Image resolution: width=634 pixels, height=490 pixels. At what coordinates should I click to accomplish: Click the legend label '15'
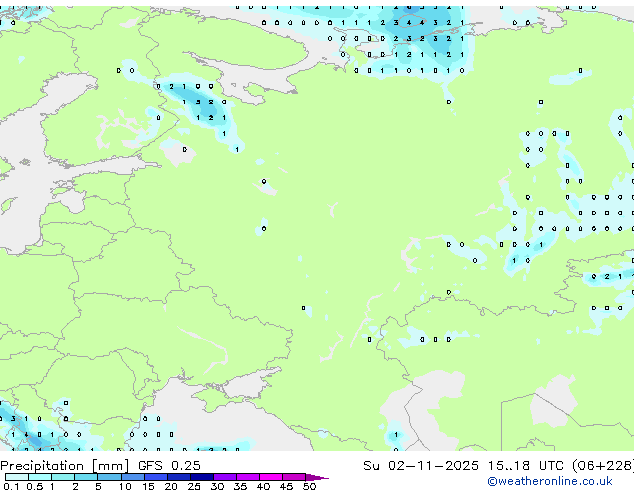(x=148, y=486)
